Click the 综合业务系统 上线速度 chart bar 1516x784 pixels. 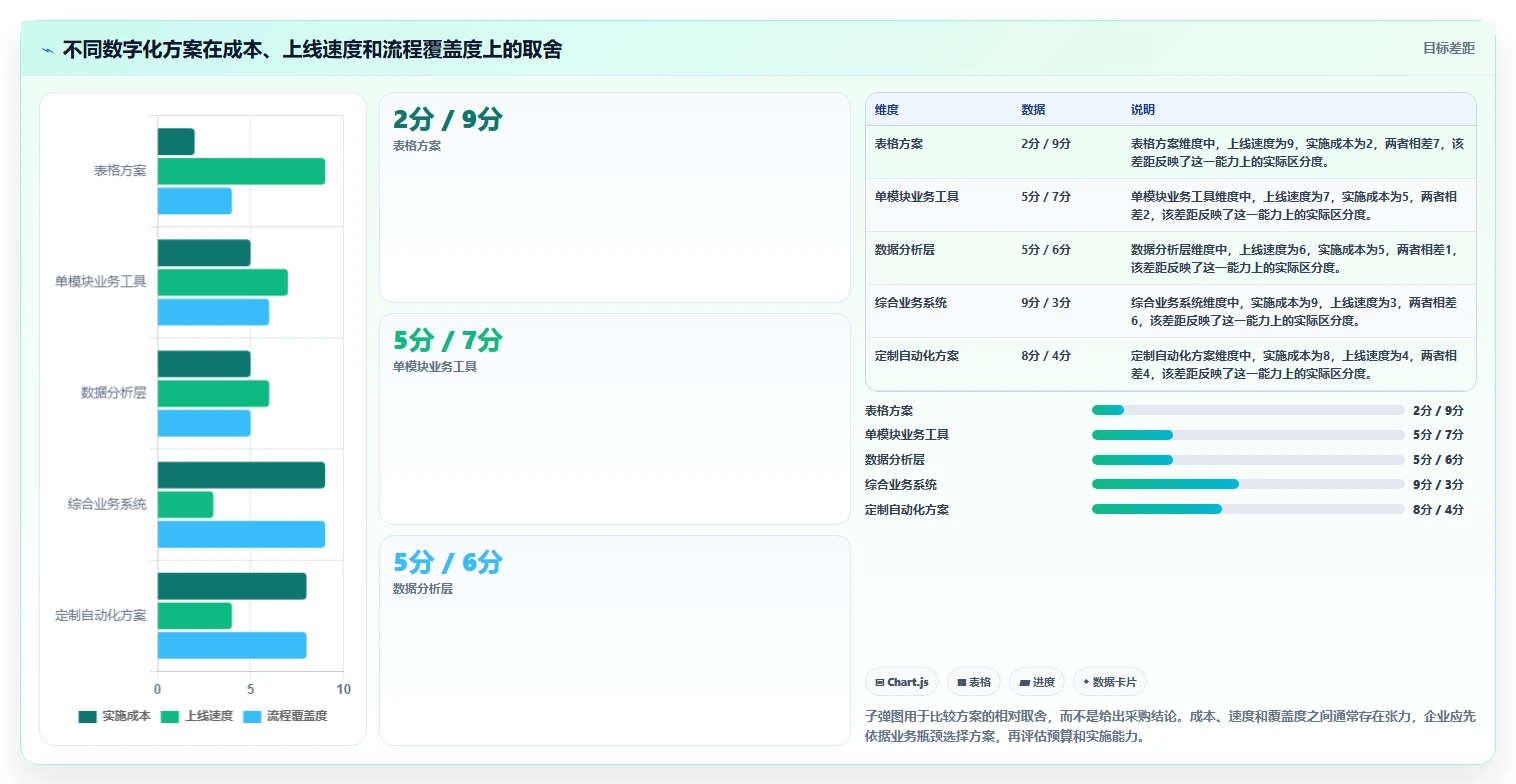coord(185,505)
